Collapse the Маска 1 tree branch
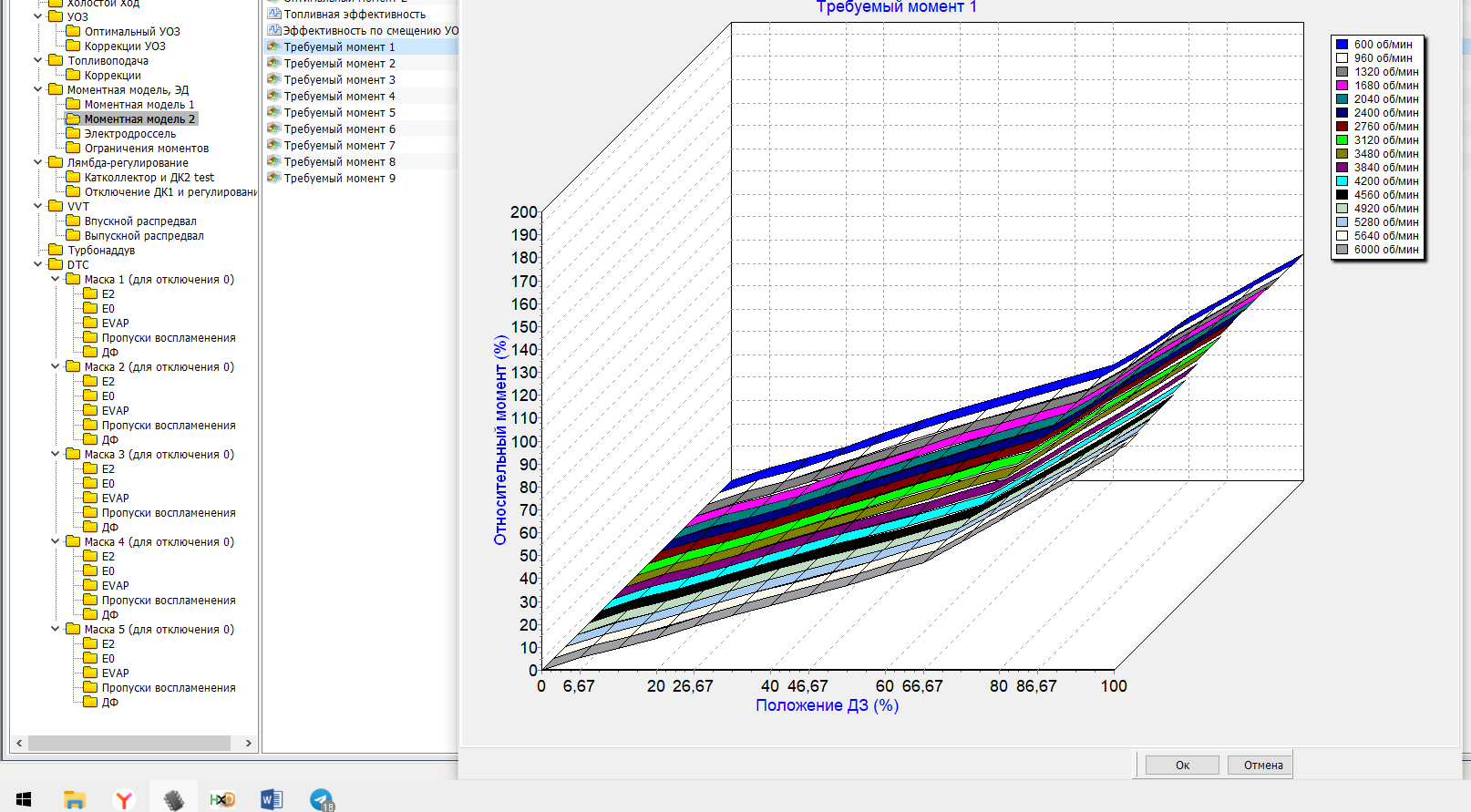1471x812 pixels. tap(56, 280)
